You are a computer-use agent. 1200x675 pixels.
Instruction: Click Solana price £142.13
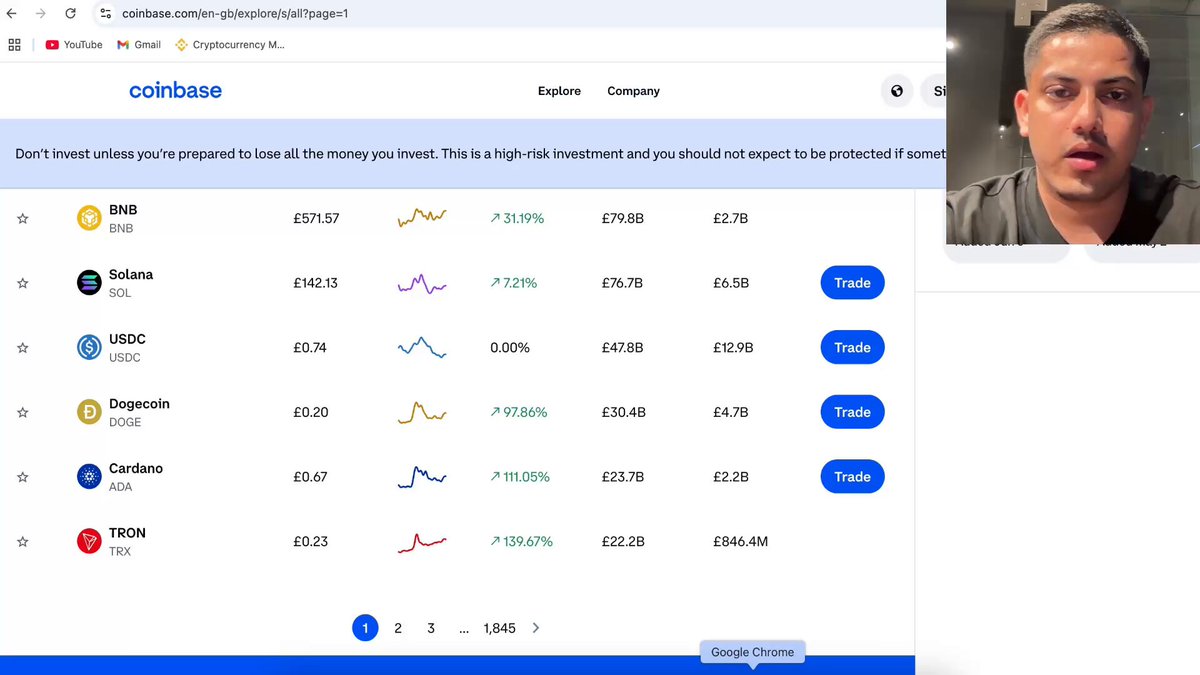click(315, 283)
